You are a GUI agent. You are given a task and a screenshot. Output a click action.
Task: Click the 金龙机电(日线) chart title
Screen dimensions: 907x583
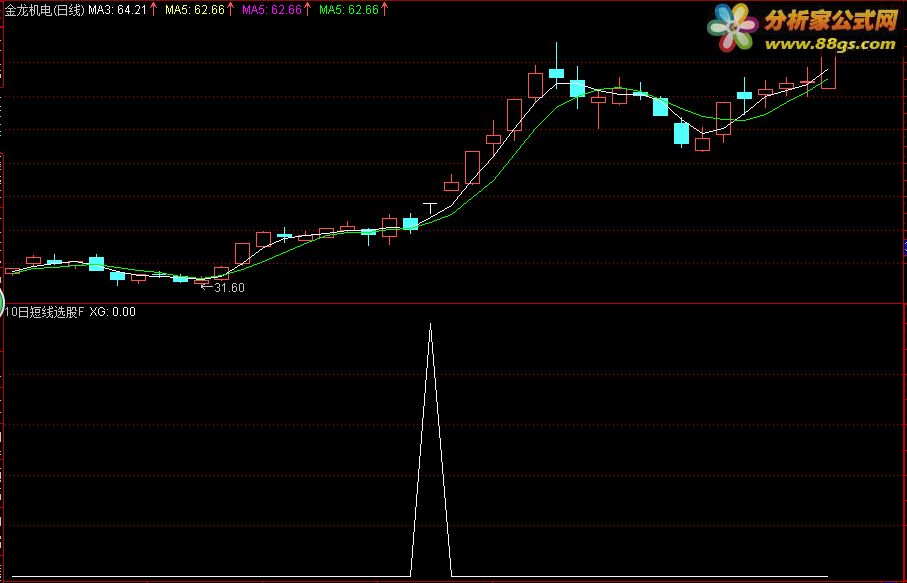45,10
